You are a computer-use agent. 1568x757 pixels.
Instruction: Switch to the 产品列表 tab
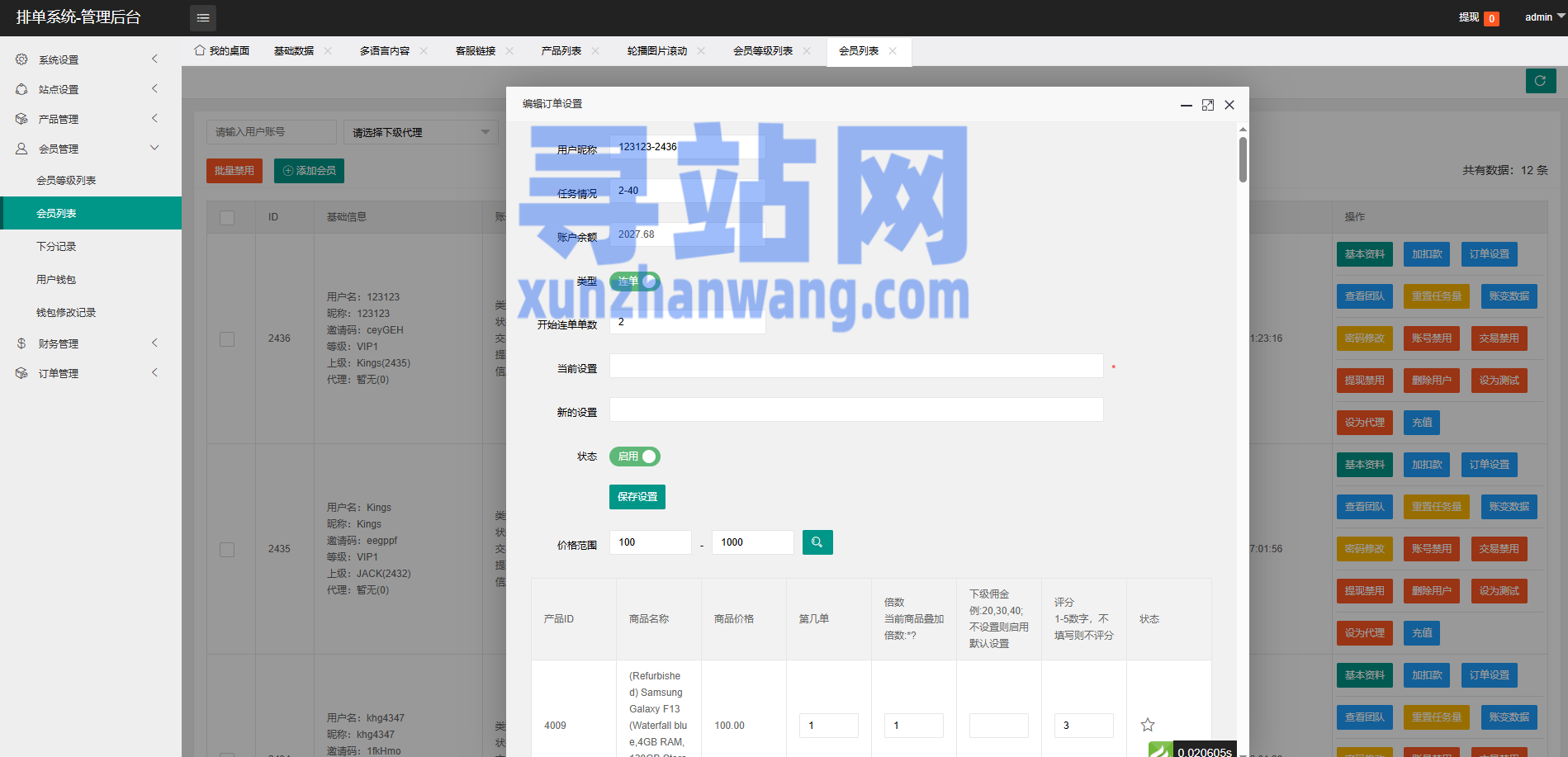point(561,51)
